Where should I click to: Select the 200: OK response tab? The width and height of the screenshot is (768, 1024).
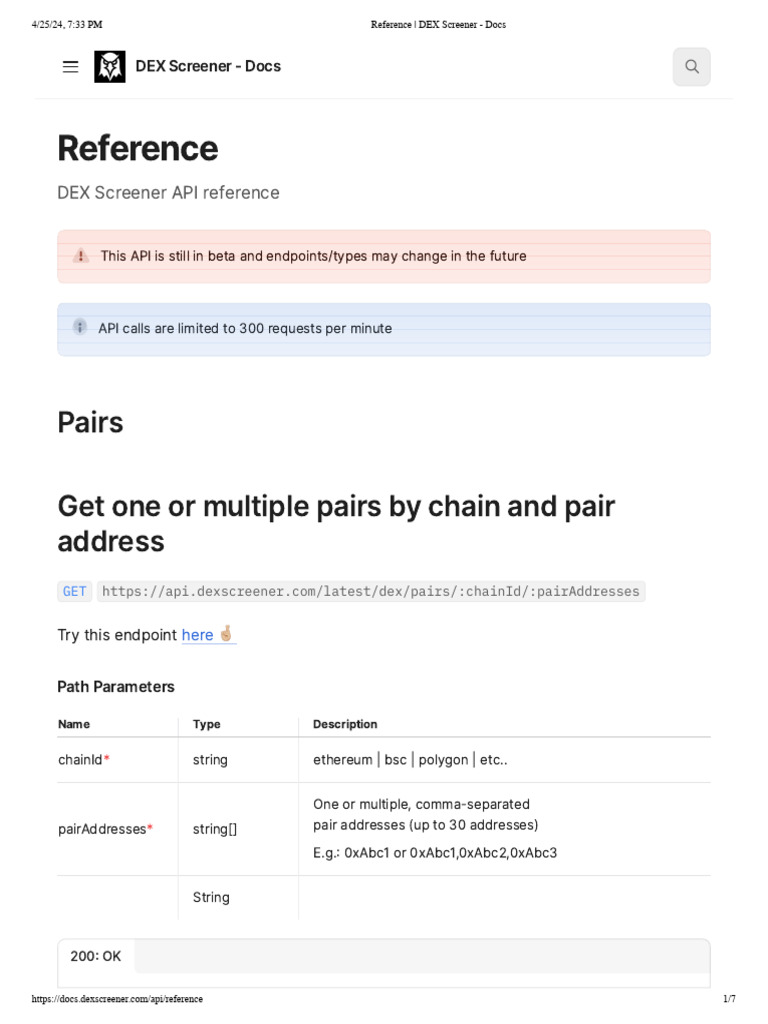96,956
